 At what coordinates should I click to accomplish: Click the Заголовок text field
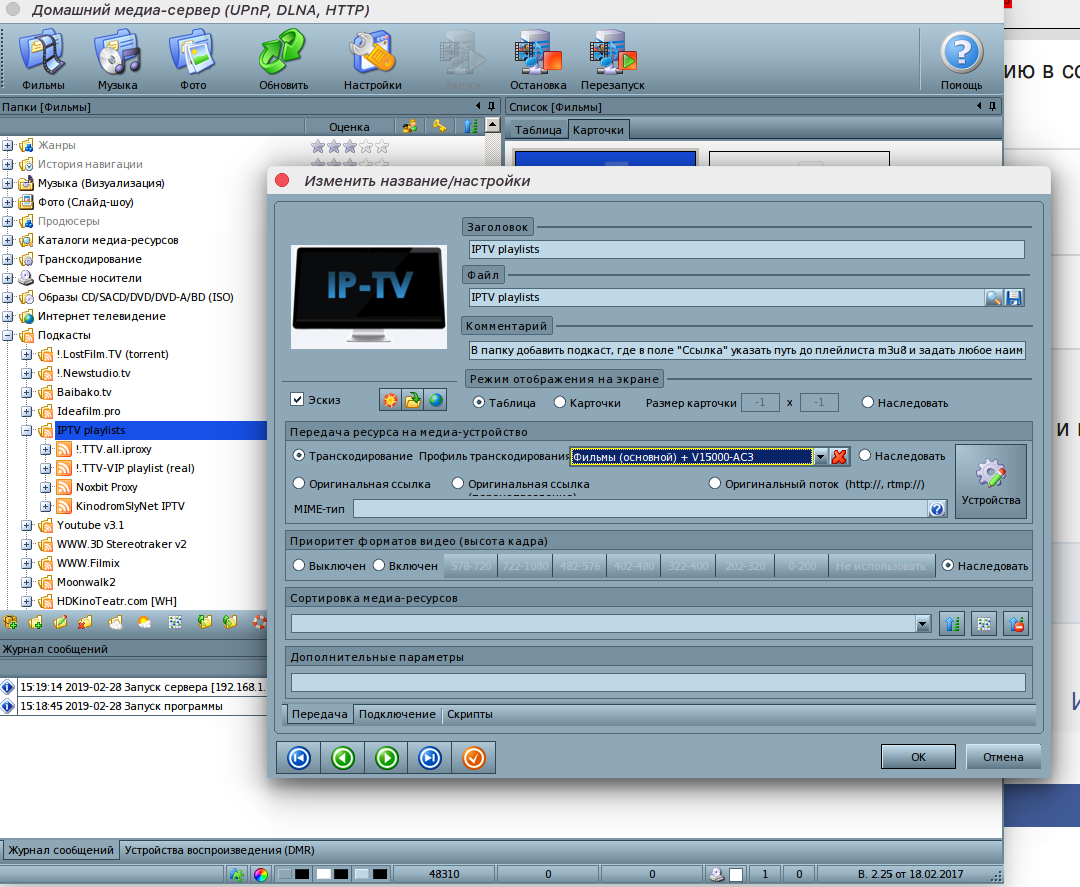pos(746,250)
